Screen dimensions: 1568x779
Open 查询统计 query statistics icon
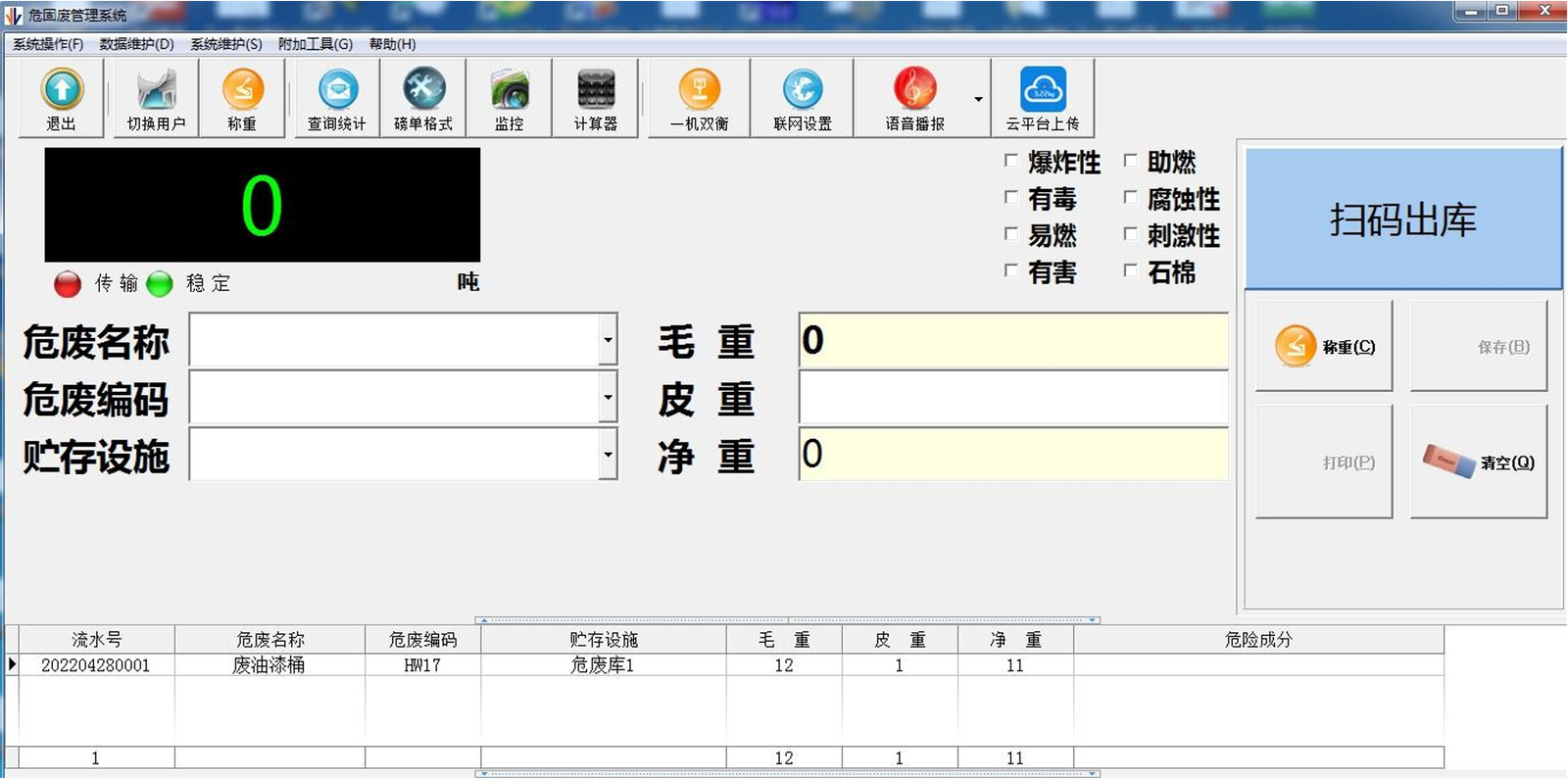coord(337,98)
